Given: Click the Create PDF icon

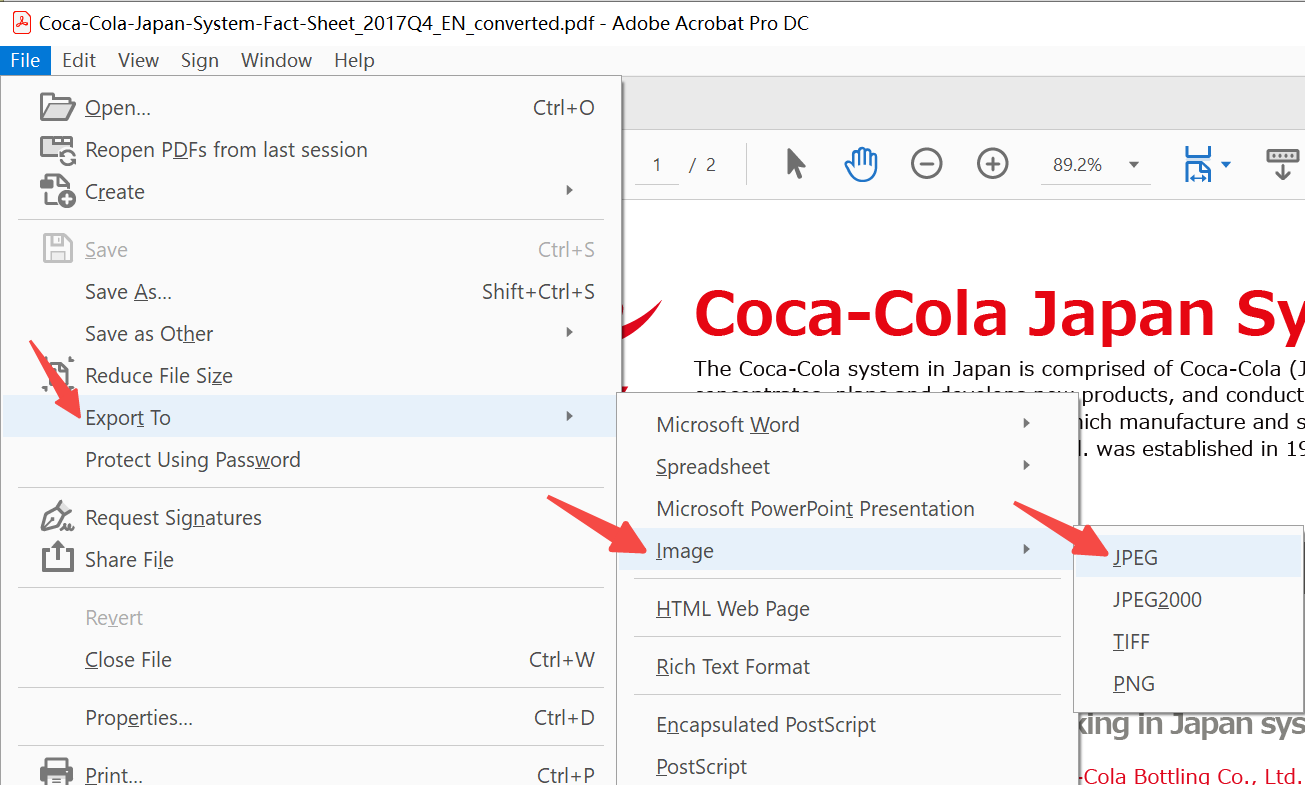Looking at the screenshot, I should pos(58,191).
